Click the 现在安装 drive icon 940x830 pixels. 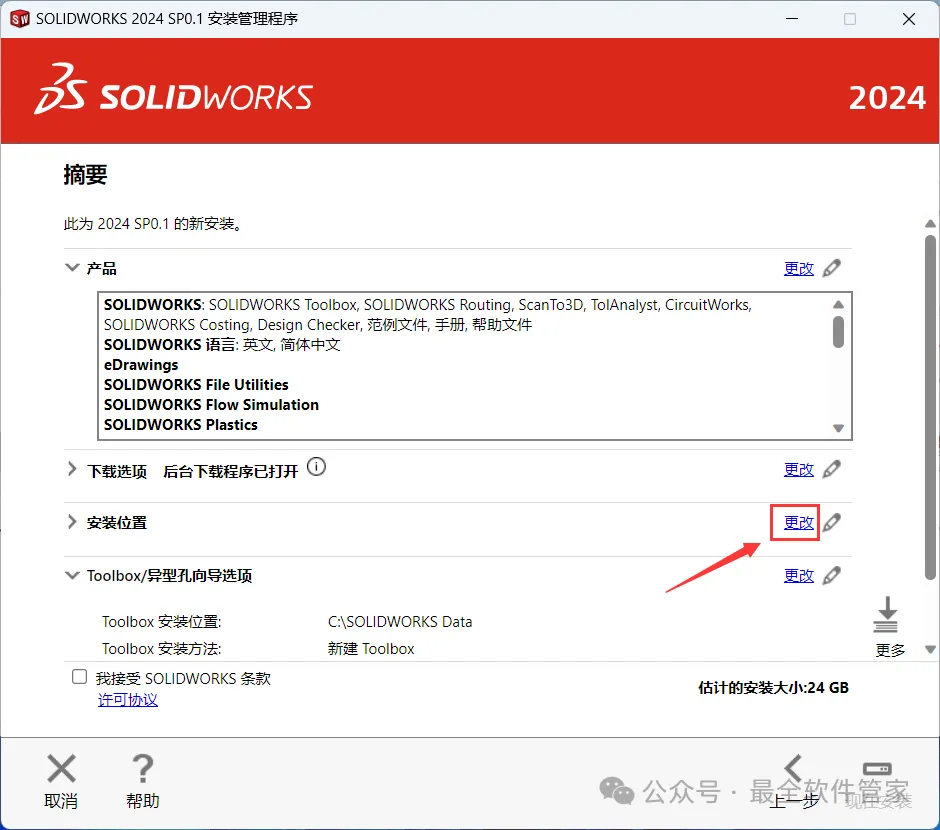[876, 768]
